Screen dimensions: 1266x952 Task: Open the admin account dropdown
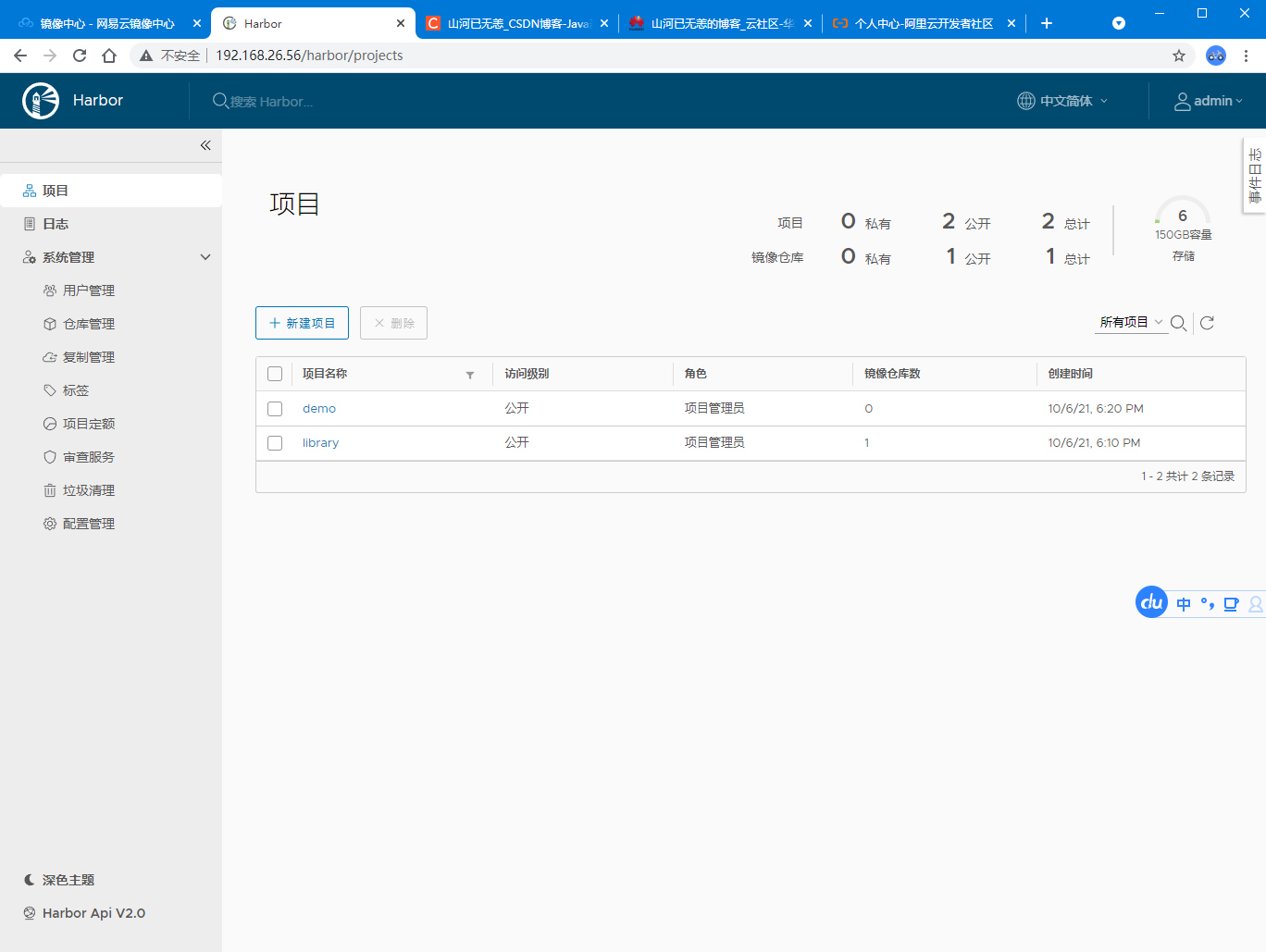pyautogui.click(x=1209, y=101)
